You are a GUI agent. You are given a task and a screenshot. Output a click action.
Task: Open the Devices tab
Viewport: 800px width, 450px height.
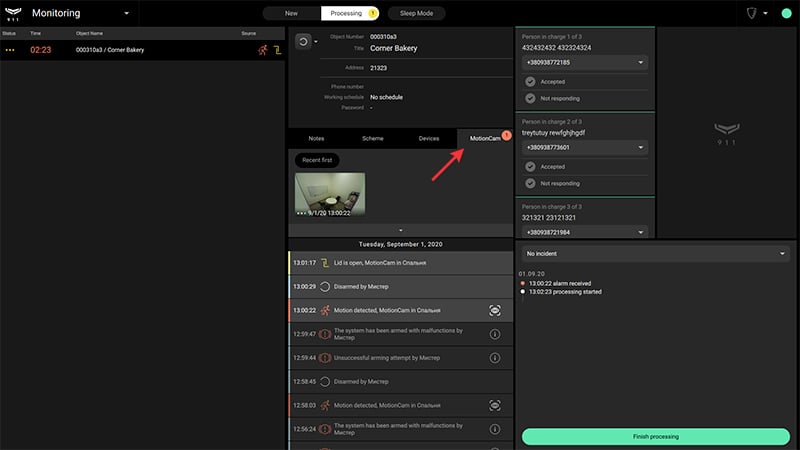coord(429,138)
